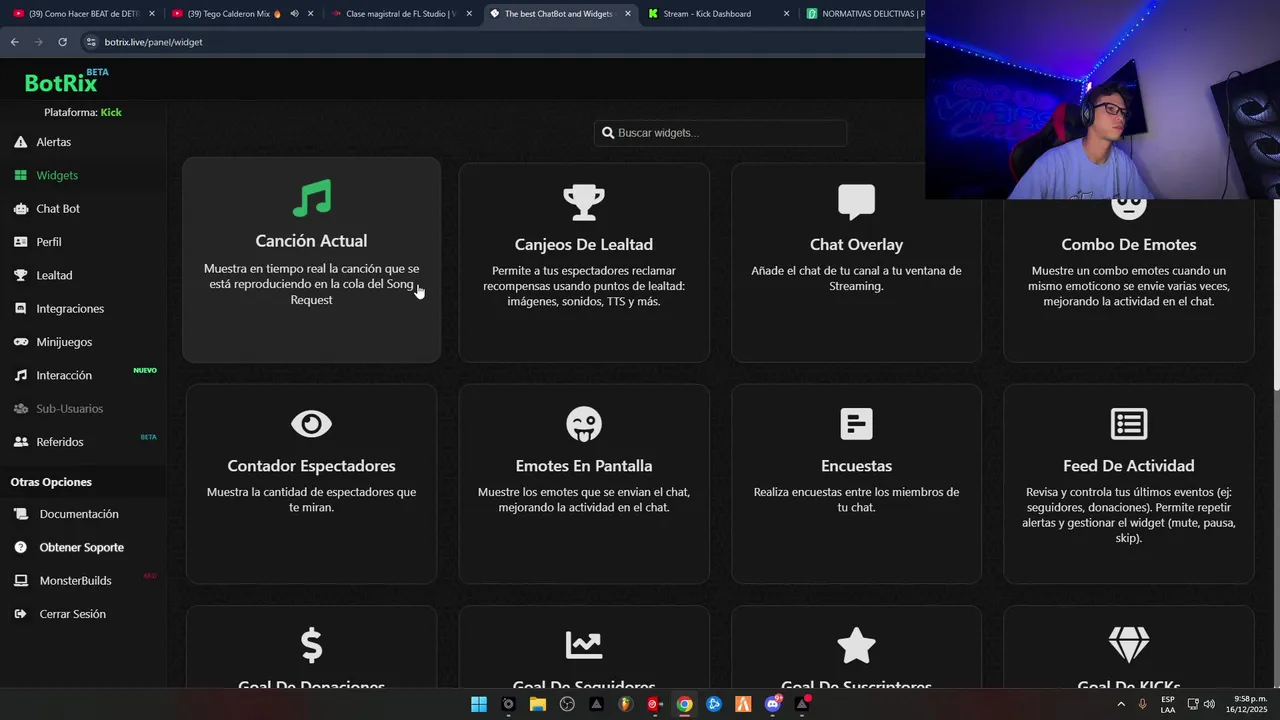
Task: Open FL Studio from the taskbar
Action: 626,704
